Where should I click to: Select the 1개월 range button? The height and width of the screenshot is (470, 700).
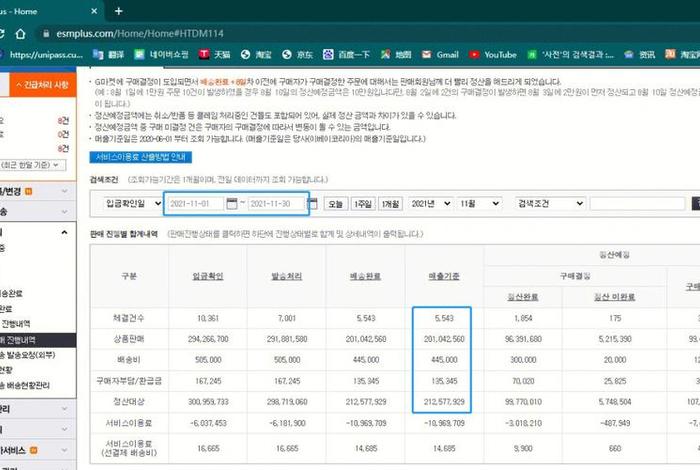391,204
